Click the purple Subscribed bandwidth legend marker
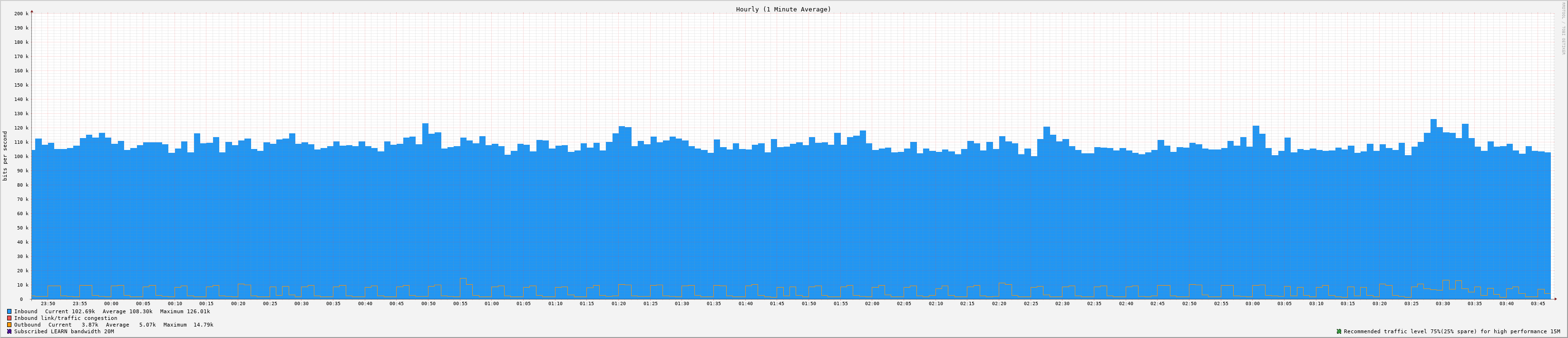 click(x=9, y=331)
